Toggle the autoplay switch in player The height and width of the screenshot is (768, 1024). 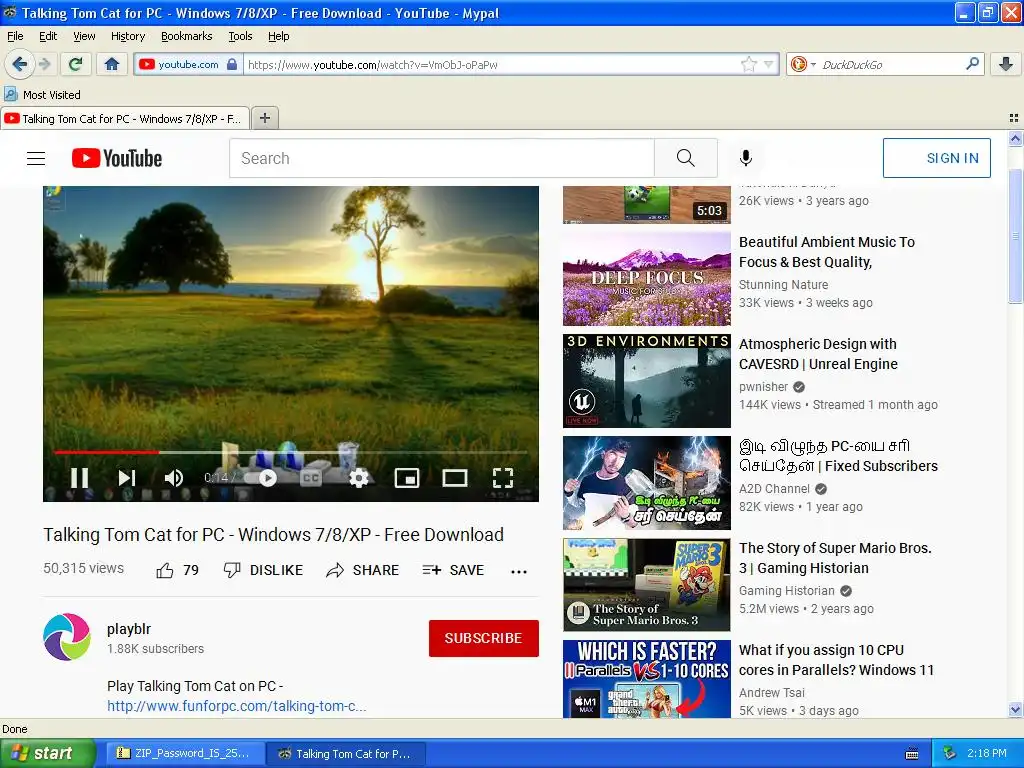click(x=261, y=478)
